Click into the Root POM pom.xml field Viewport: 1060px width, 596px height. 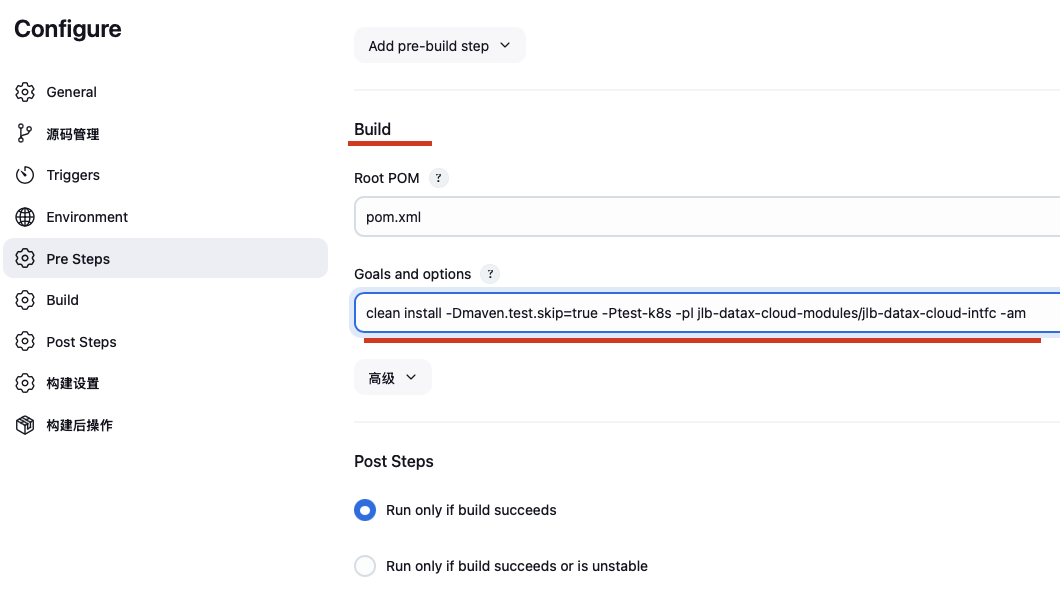700,217
